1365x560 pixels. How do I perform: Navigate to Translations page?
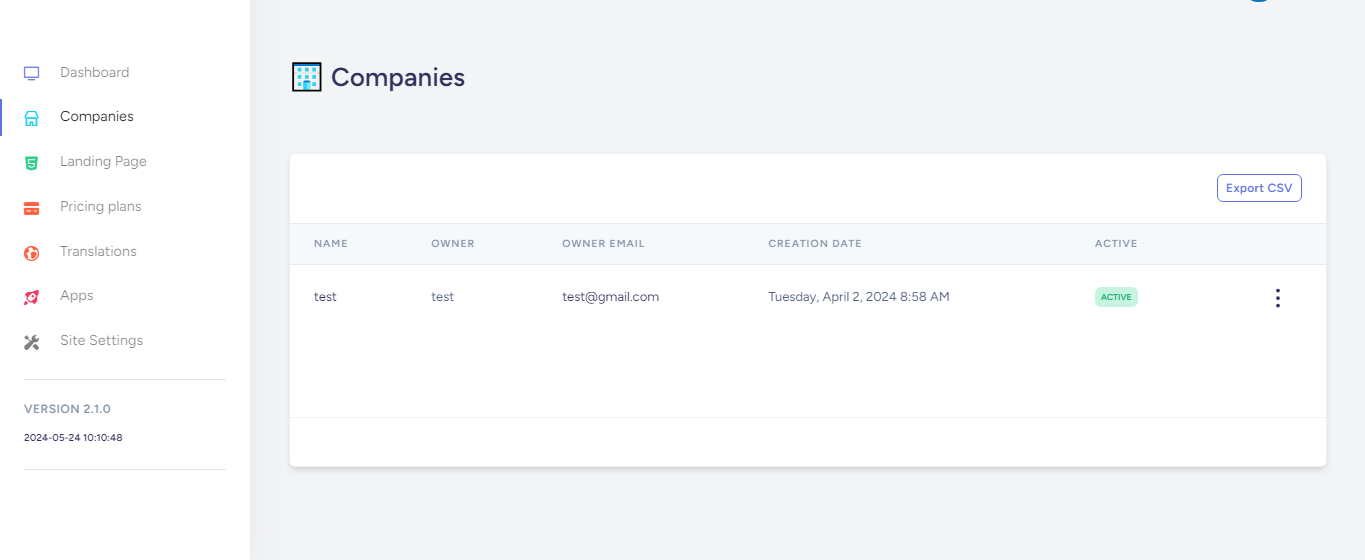(98, 251)
